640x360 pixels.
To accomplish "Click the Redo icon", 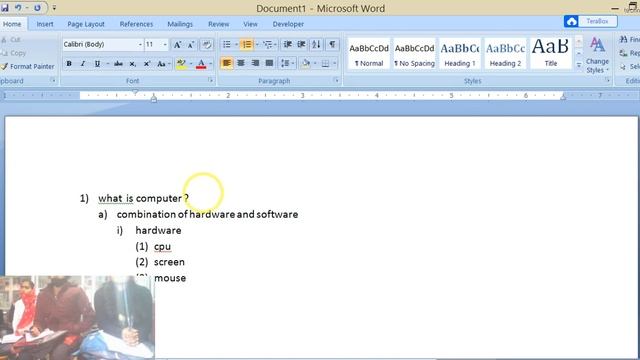I will coord(37,8).
